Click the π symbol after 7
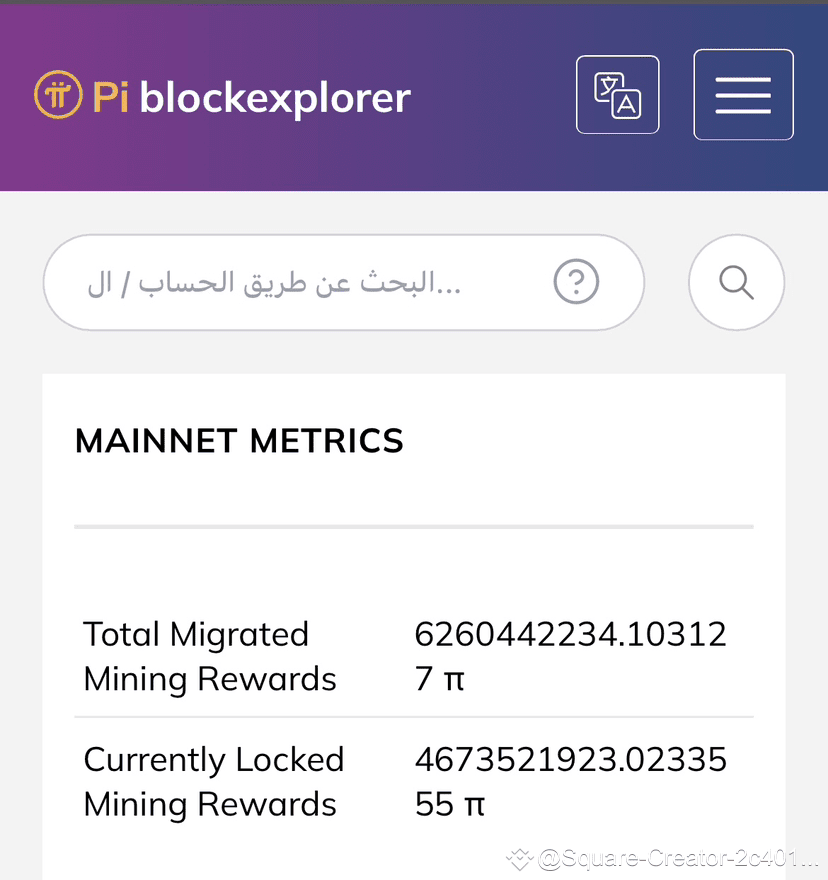The width and height of the screenshot is (828, 880). [x=454, y=679]
